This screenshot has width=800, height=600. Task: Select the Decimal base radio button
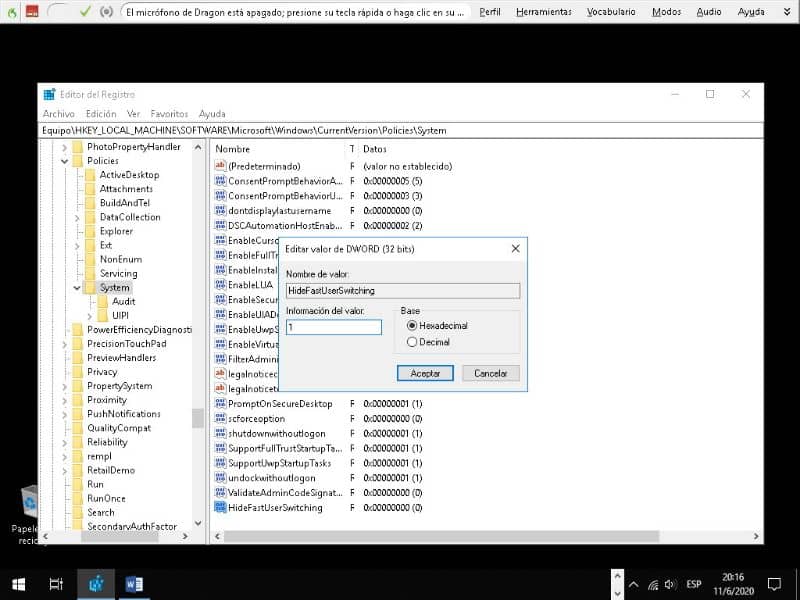tap(412, 342)
